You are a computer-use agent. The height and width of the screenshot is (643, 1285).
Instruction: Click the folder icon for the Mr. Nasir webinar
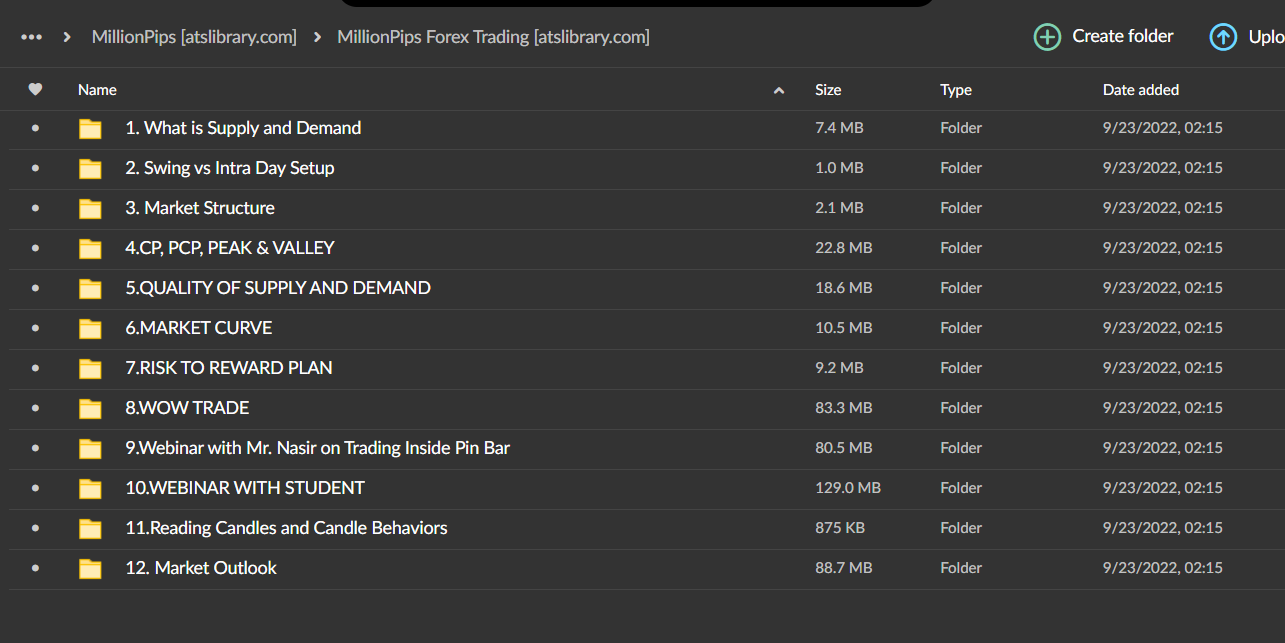(90, 448)
